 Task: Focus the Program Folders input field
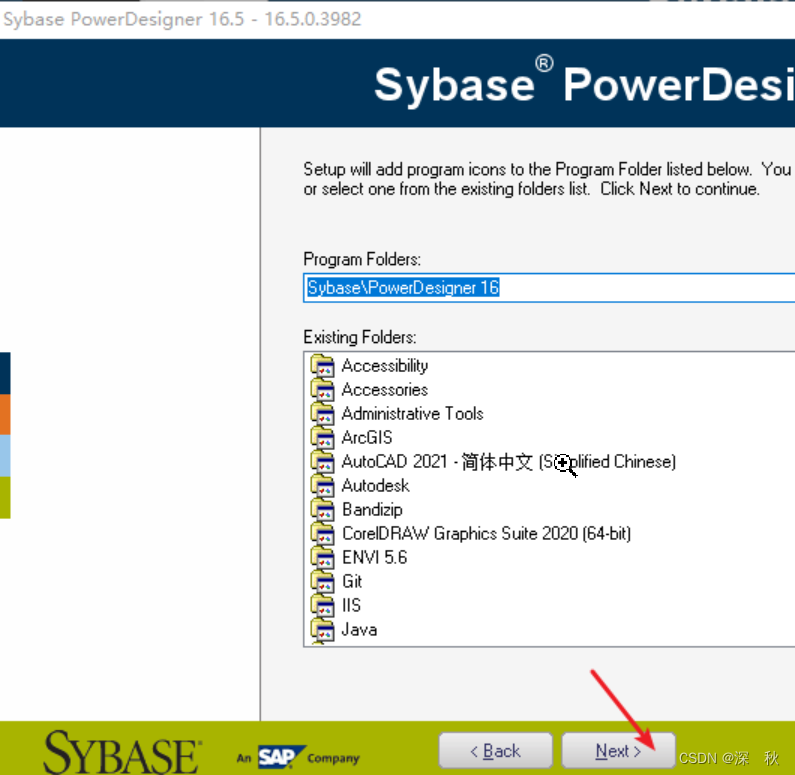click(x=549, y=287)
